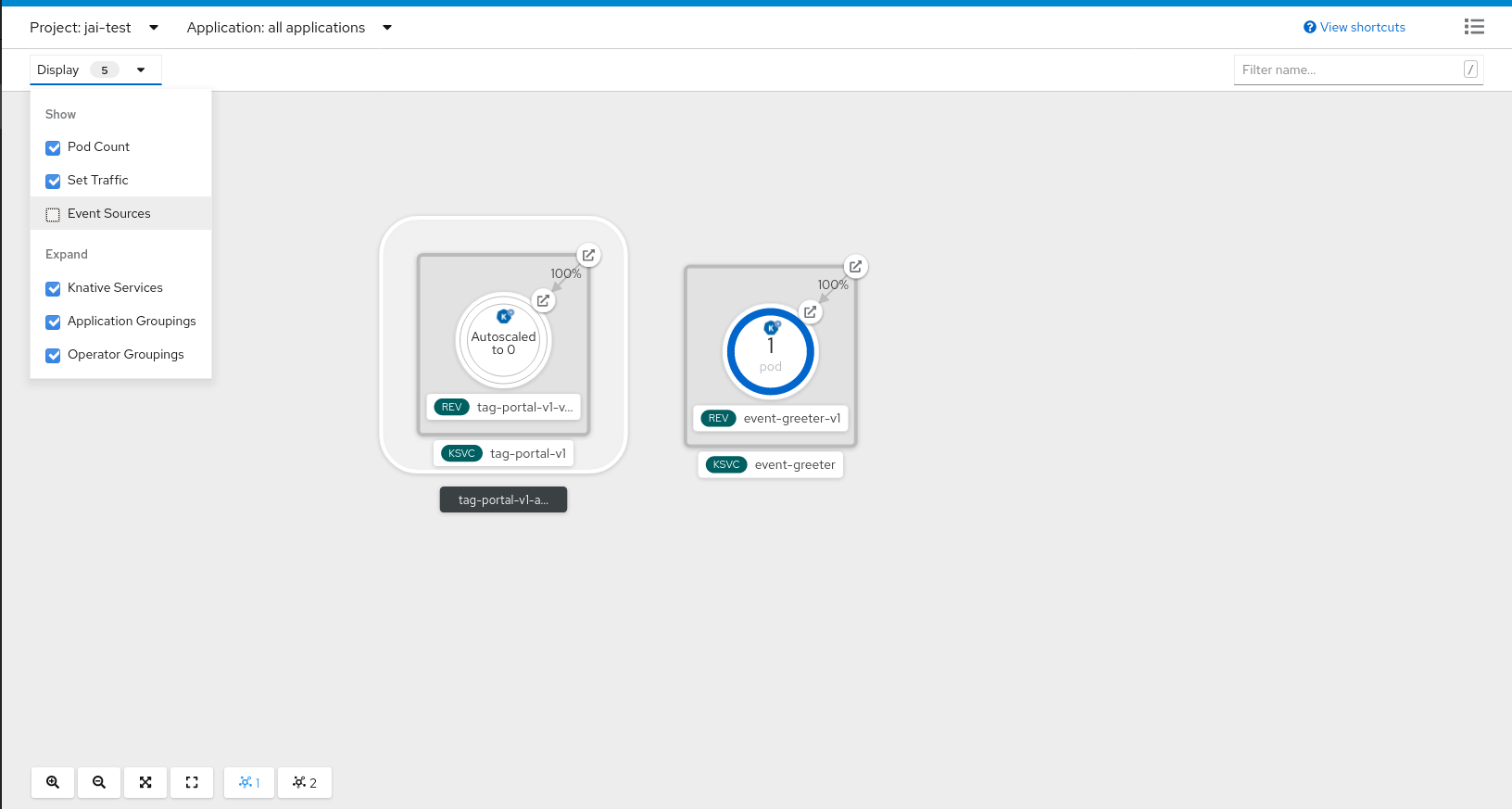Uncheck Application Groupings expand option
The width and height of the screenshot is (1512, 809).
click(53, 322)
